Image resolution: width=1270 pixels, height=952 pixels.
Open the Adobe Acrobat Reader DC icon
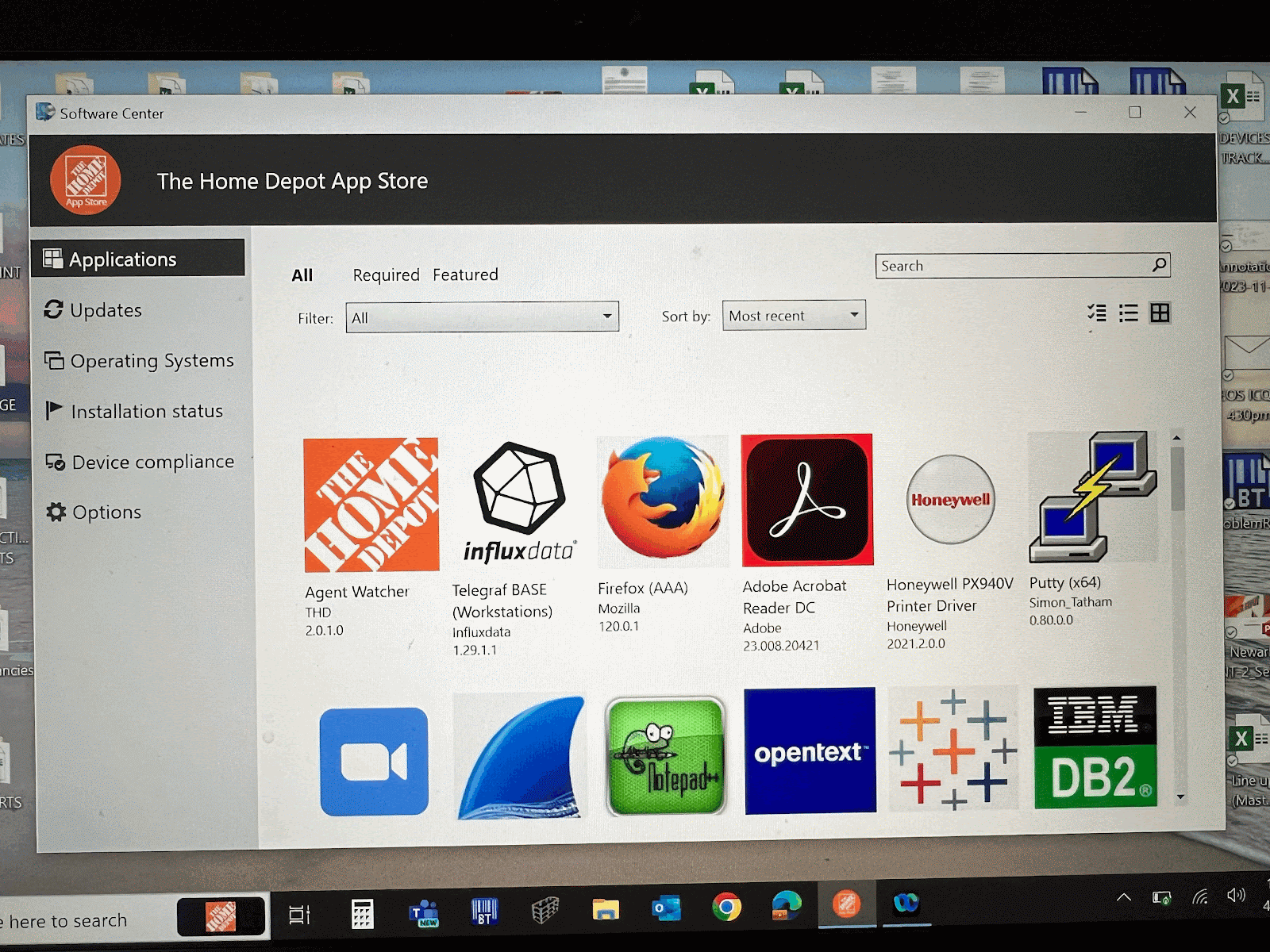point(807,500)
